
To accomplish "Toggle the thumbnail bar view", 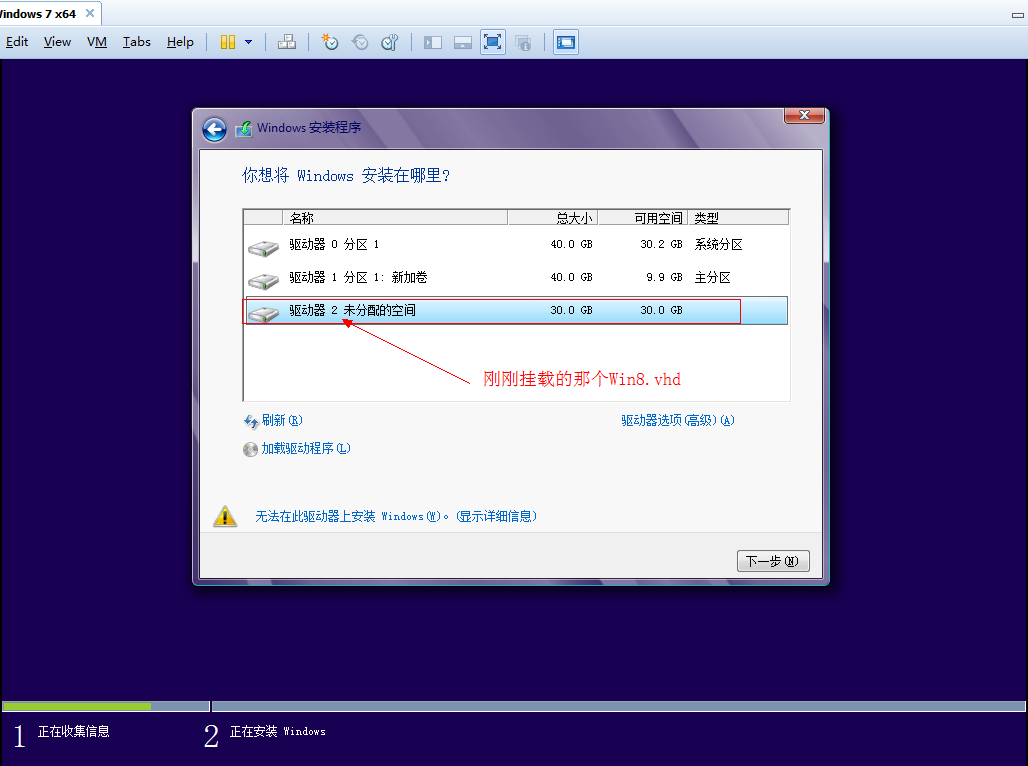I will 463,43.
